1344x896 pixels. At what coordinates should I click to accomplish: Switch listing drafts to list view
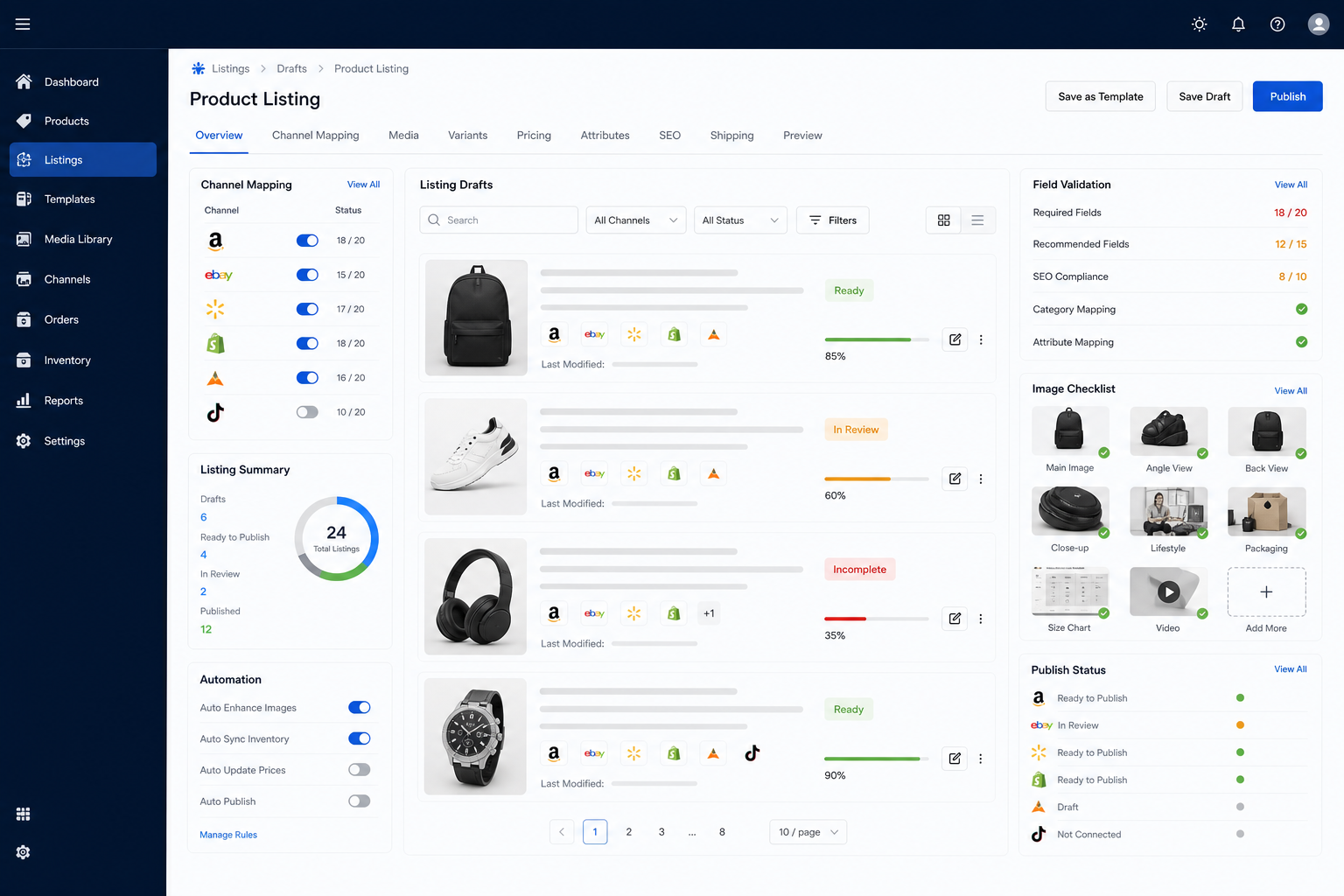pyautogui.click(x=977, y=220)
